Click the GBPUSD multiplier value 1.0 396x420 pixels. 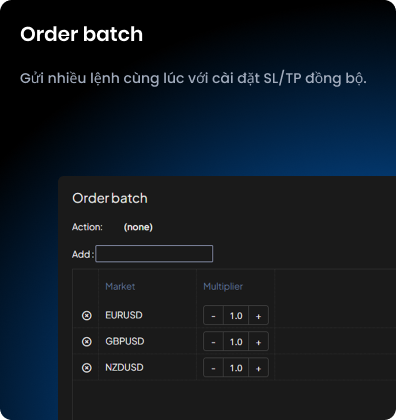click(236, 342)
